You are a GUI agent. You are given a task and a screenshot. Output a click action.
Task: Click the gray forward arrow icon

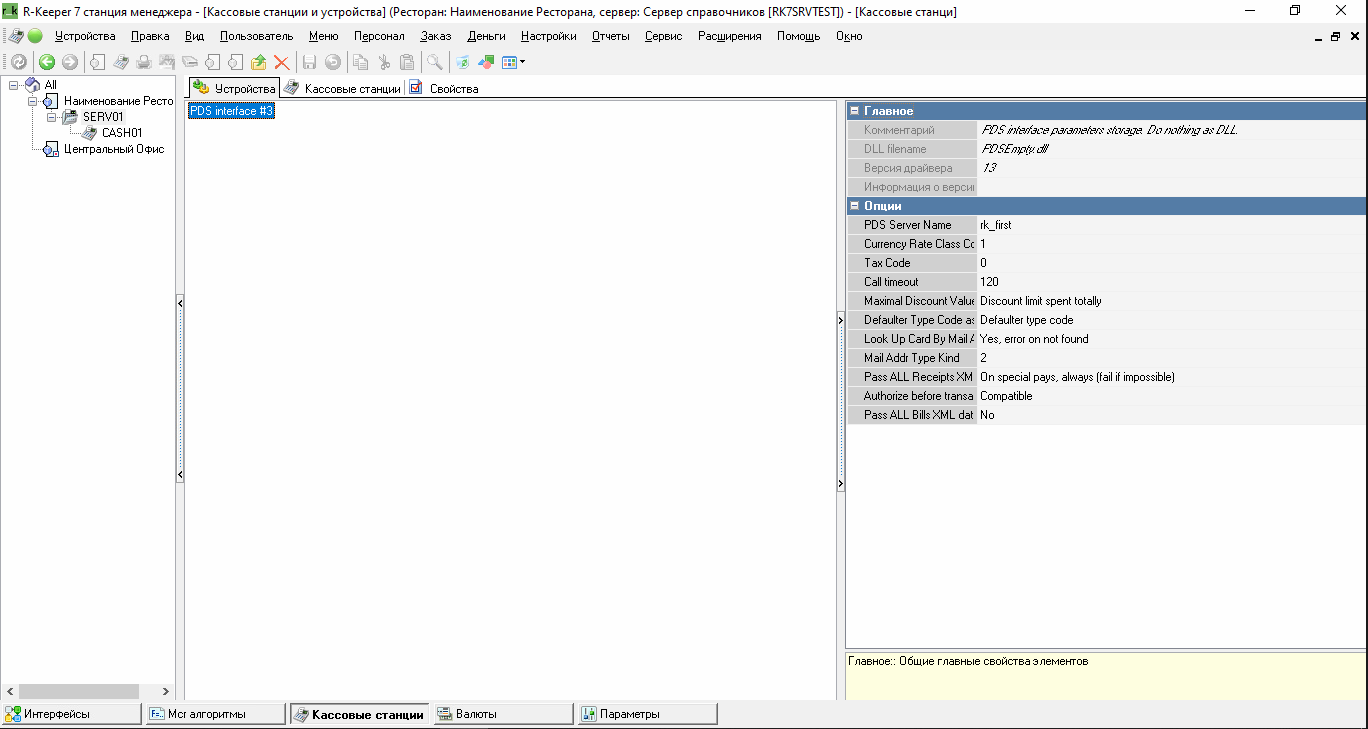pos(69,62)
